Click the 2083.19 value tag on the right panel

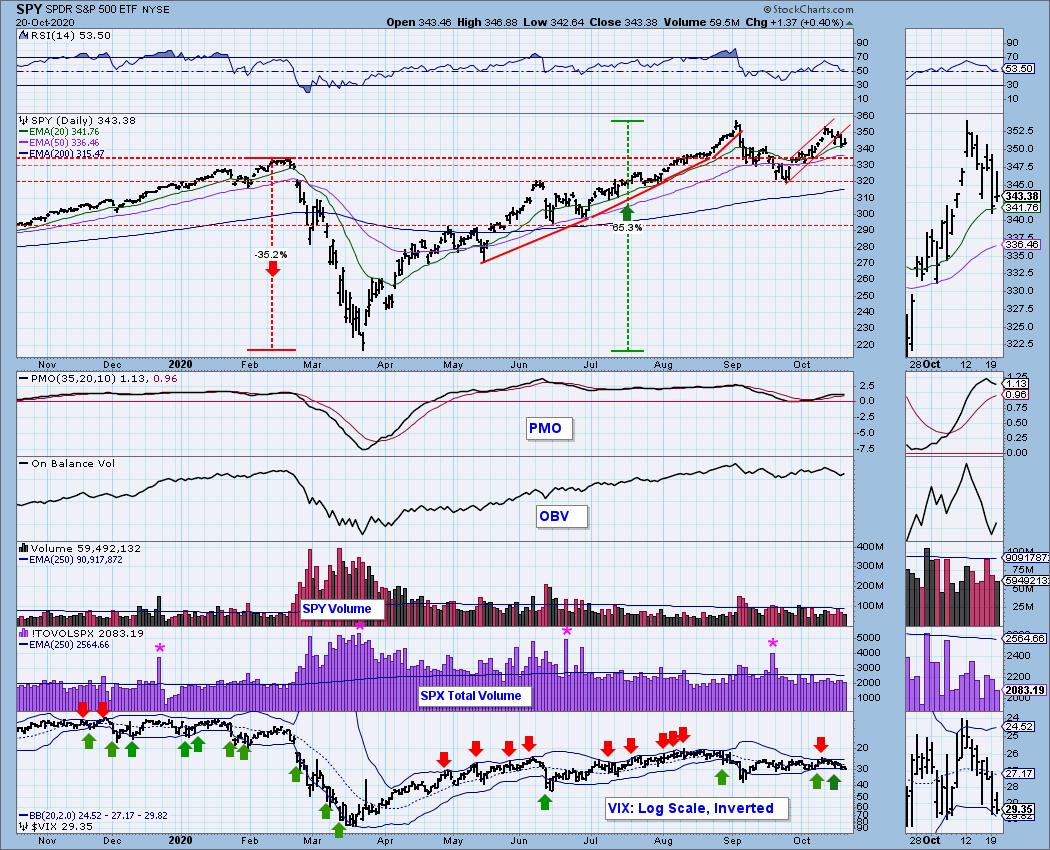(x=1025, y=690)
